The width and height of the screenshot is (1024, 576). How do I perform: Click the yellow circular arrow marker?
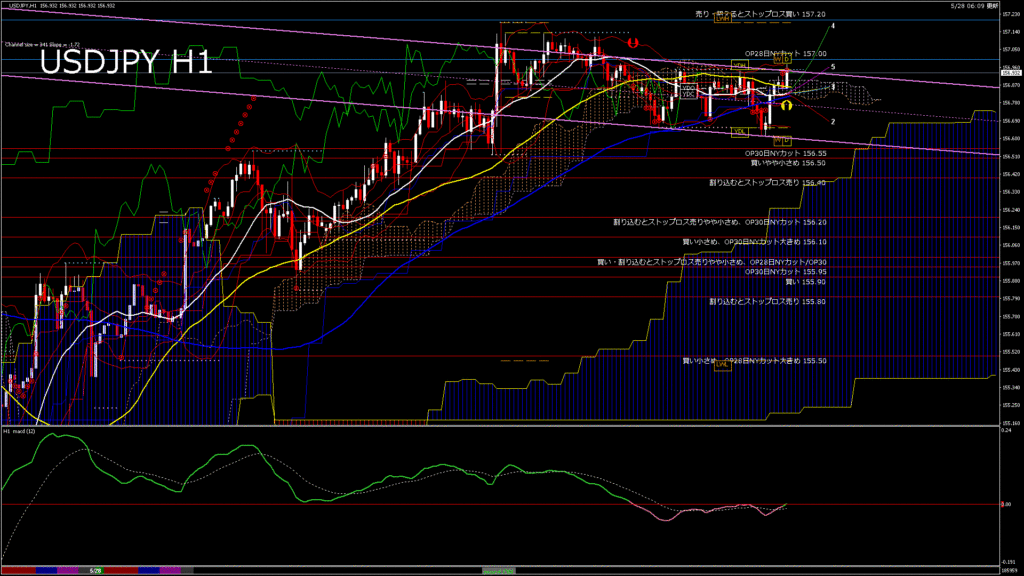(788, 105)
